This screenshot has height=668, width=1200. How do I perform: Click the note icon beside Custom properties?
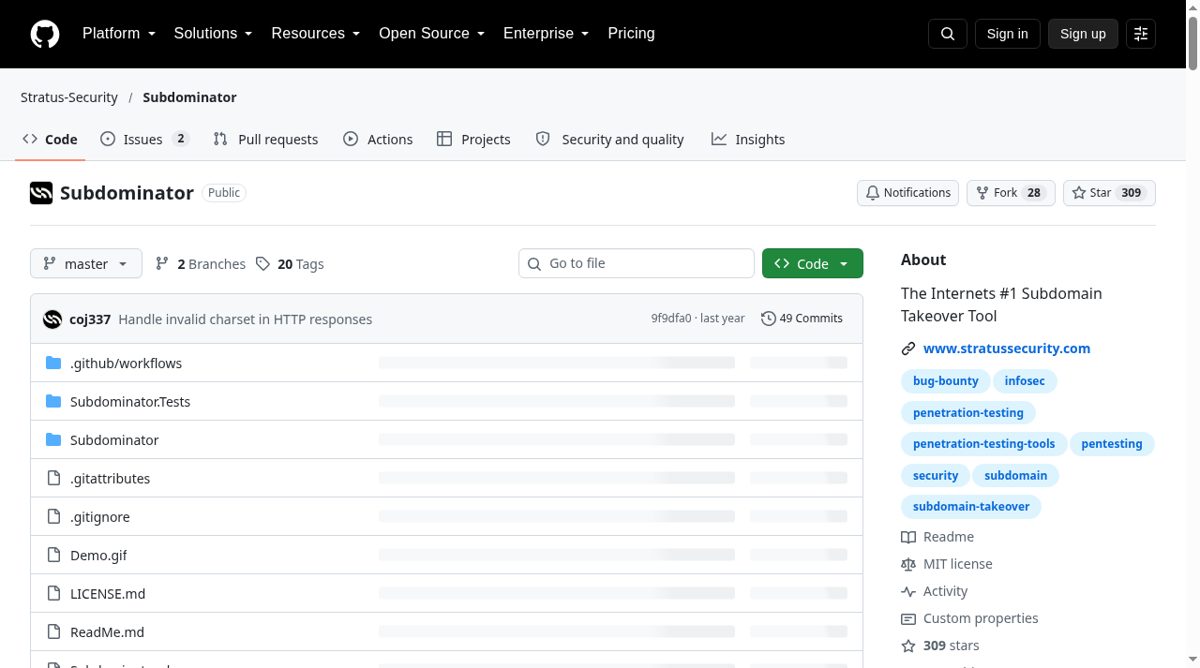tap(908, 619)
